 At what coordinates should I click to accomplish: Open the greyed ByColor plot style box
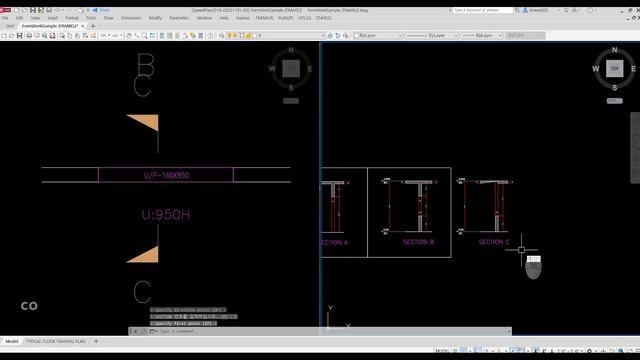coord(525,36)
